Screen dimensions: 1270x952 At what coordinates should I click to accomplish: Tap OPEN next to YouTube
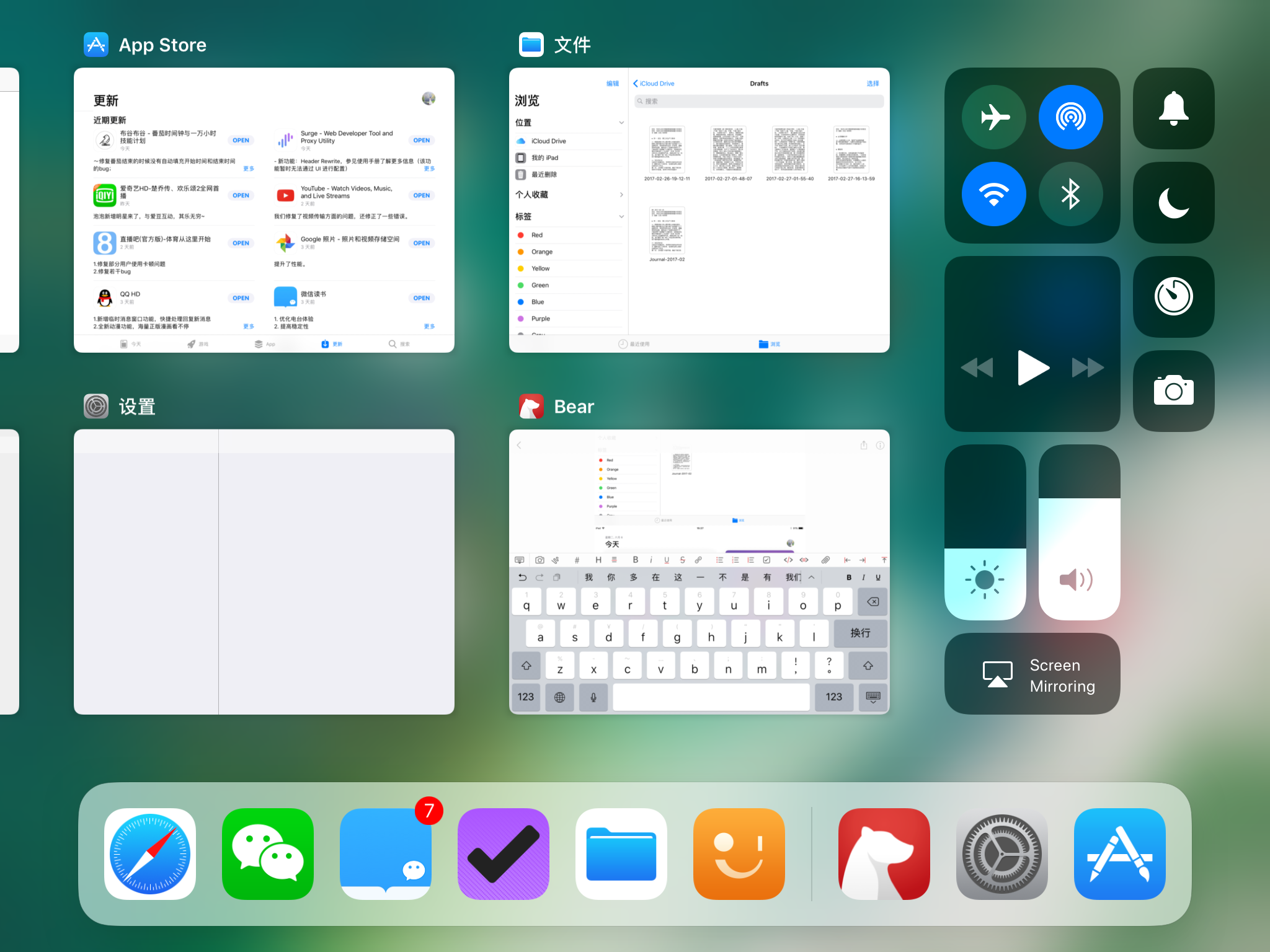coord(422,195)
